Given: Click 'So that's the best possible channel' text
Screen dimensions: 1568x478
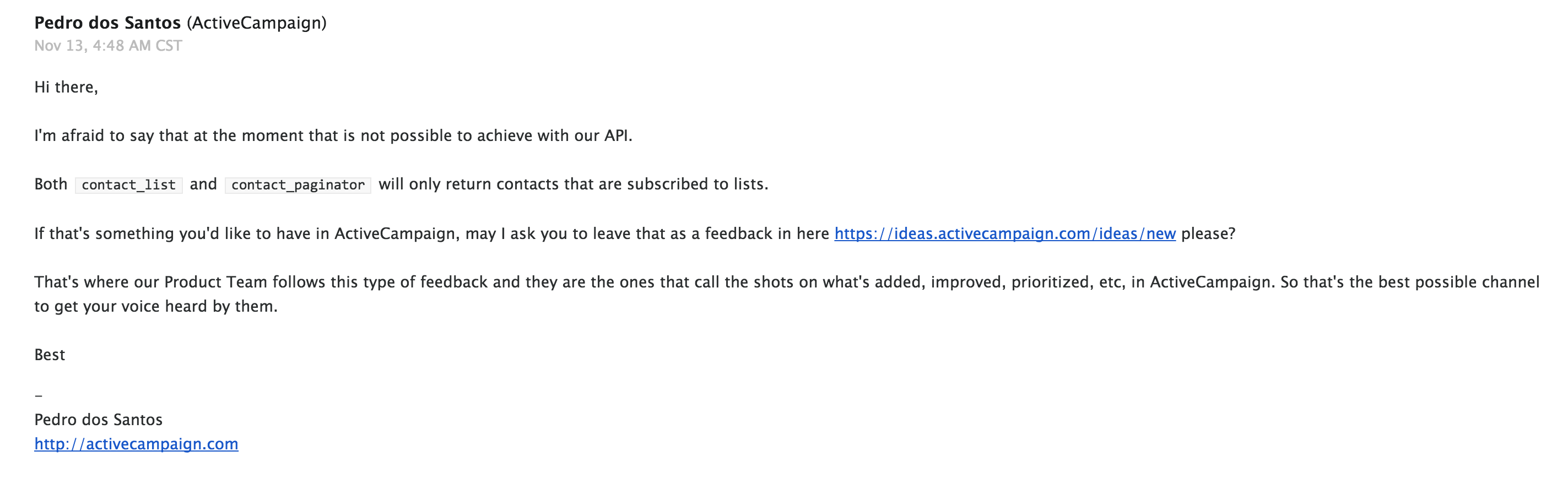Looking at the screenshot, I should (x=1410, y=282).
